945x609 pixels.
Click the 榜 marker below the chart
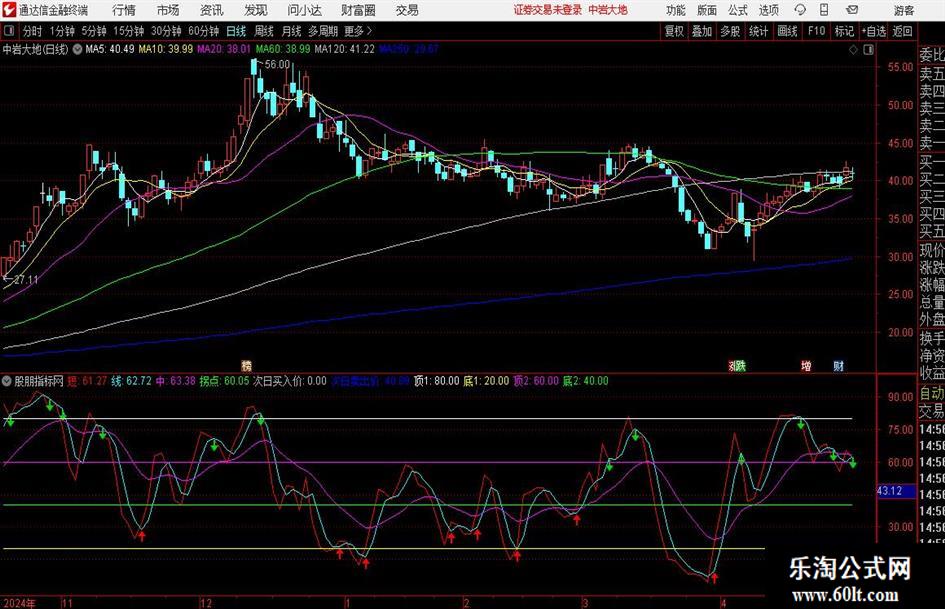pyautogui.click(x=246, y=365)
